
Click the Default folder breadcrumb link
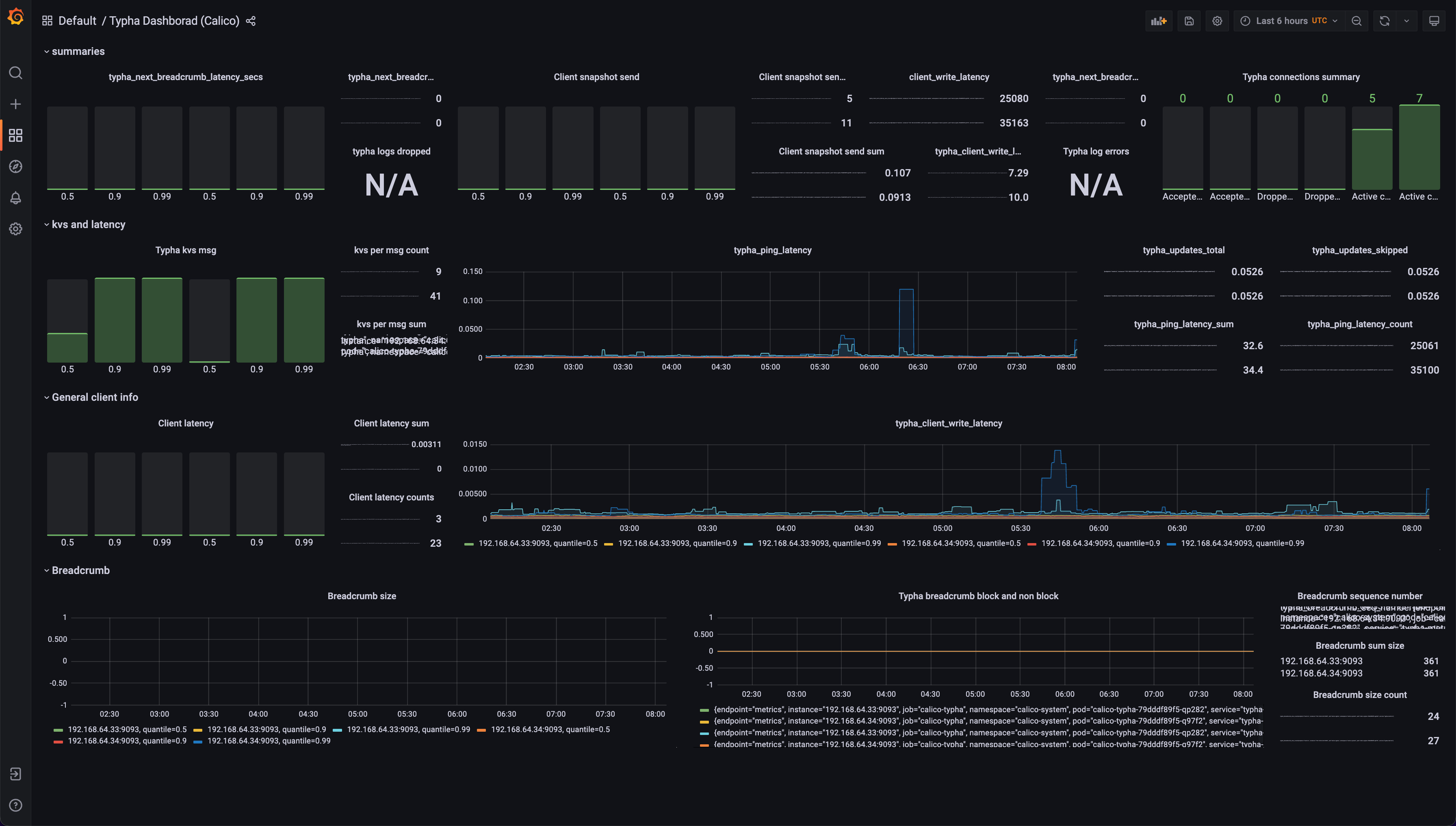(x=77, y=21)
